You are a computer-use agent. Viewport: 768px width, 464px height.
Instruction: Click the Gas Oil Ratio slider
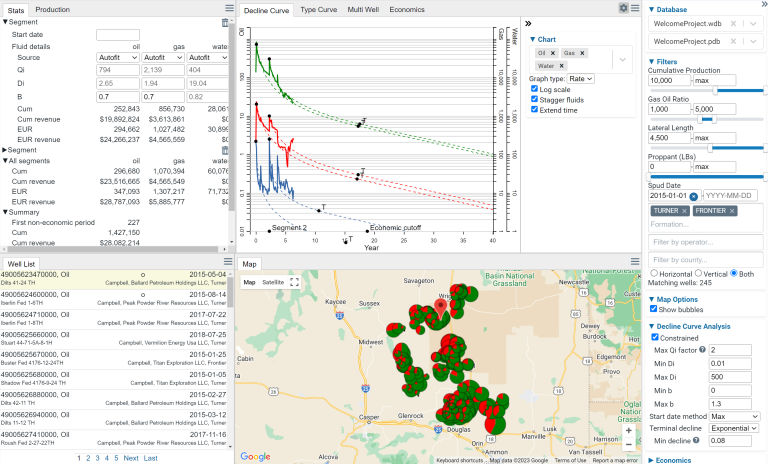(x=706, y=119)
